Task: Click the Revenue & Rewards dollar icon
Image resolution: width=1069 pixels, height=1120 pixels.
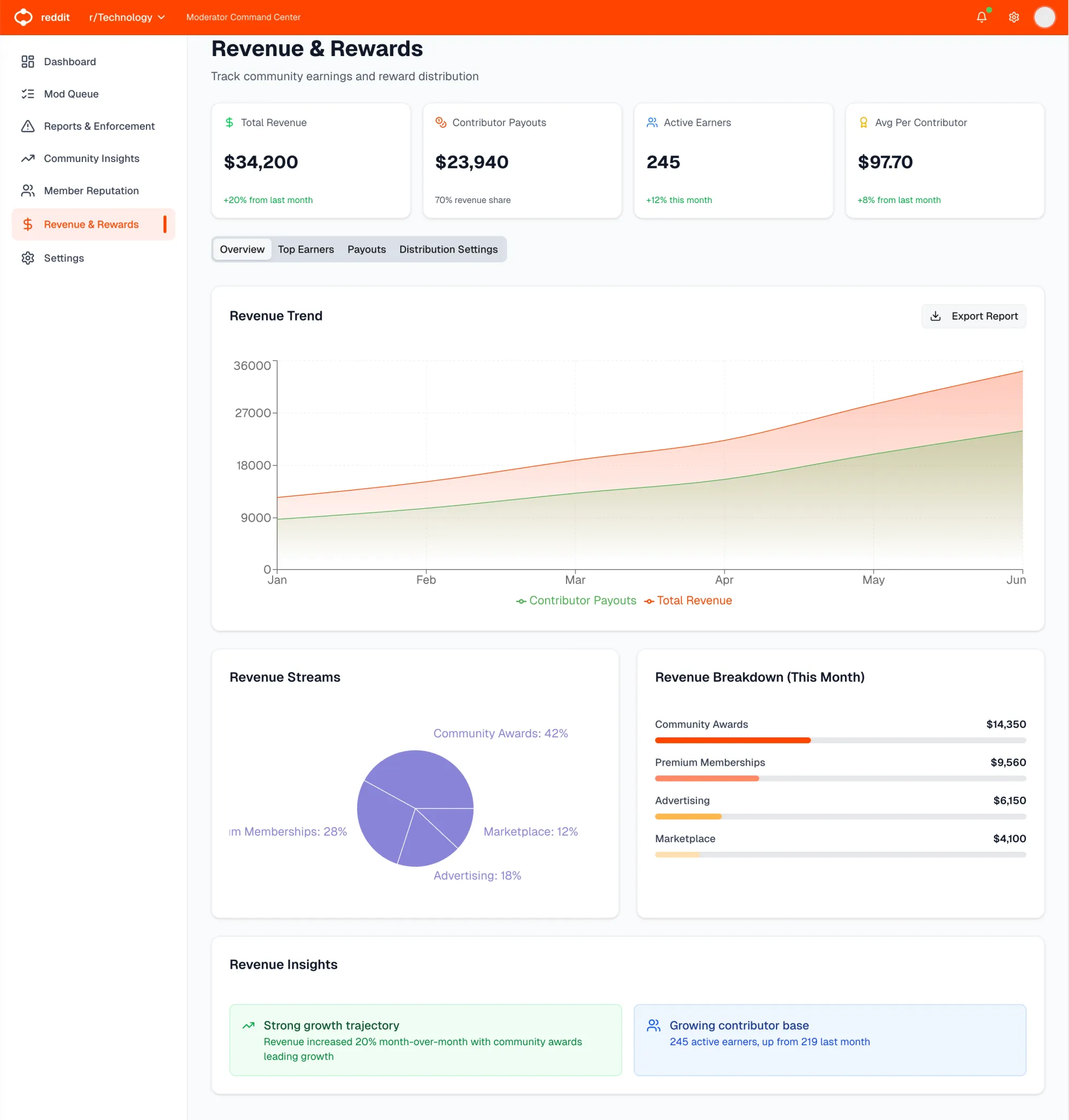Action: (x=28, y=224)
